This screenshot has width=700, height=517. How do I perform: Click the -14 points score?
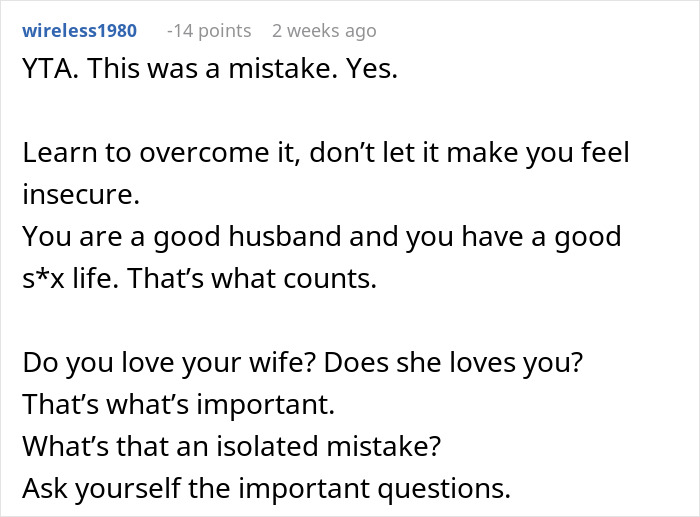pos(208,30)
